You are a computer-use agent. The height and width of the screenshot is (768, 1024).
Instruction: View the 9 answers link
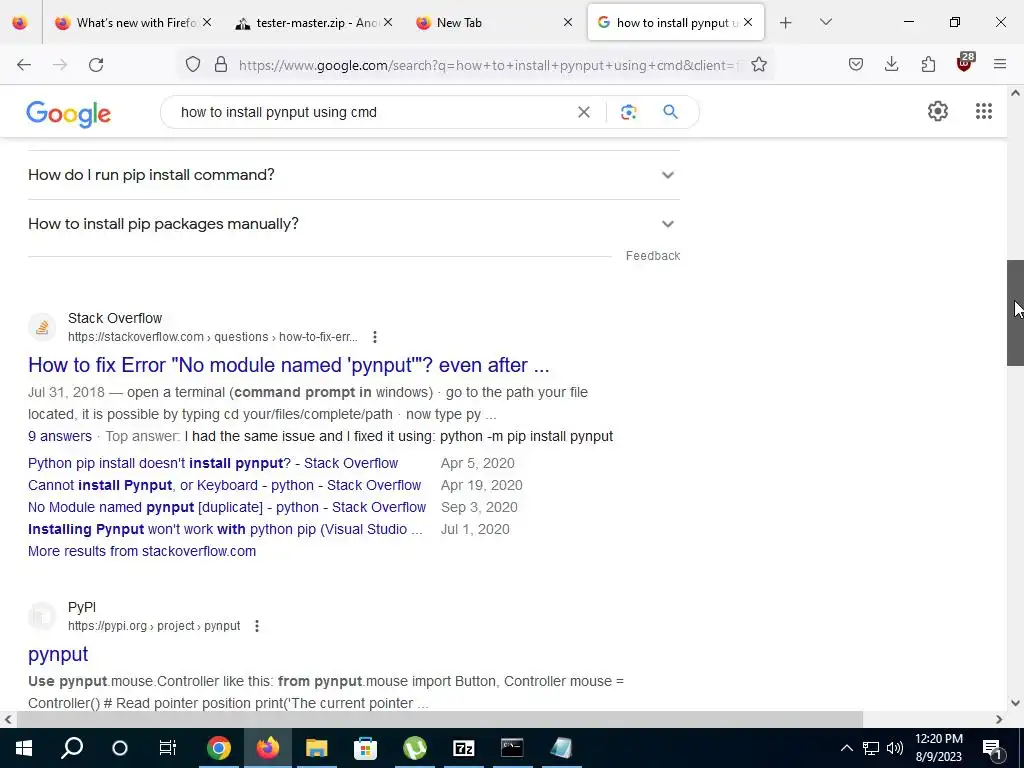coord(60,436)
